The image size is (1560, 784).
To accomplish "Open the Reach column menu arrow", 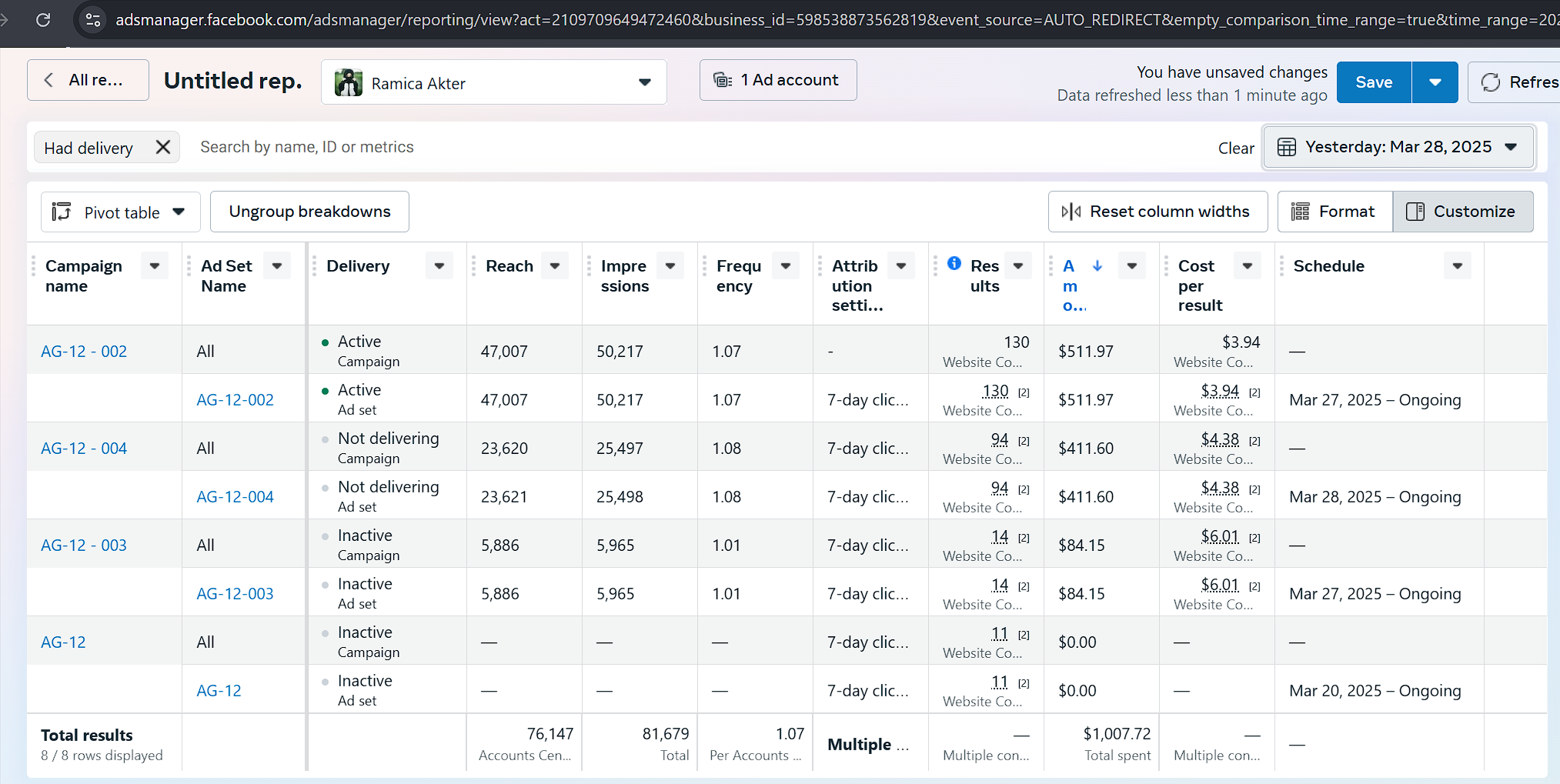I will pos(555,266).
